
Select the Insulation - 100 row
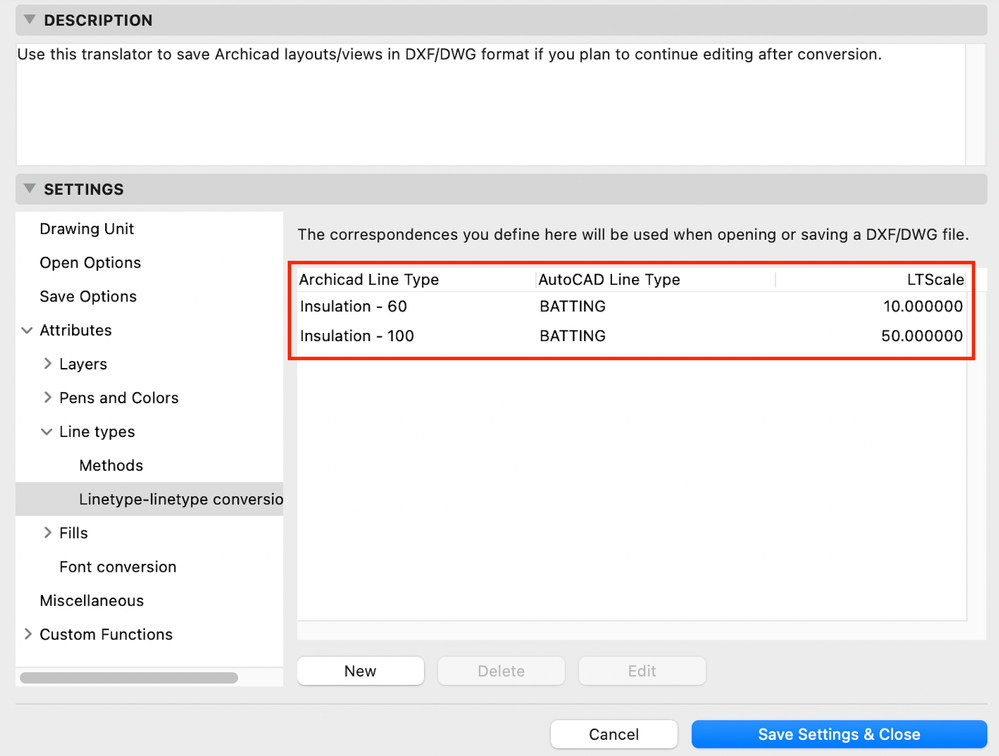631,336
